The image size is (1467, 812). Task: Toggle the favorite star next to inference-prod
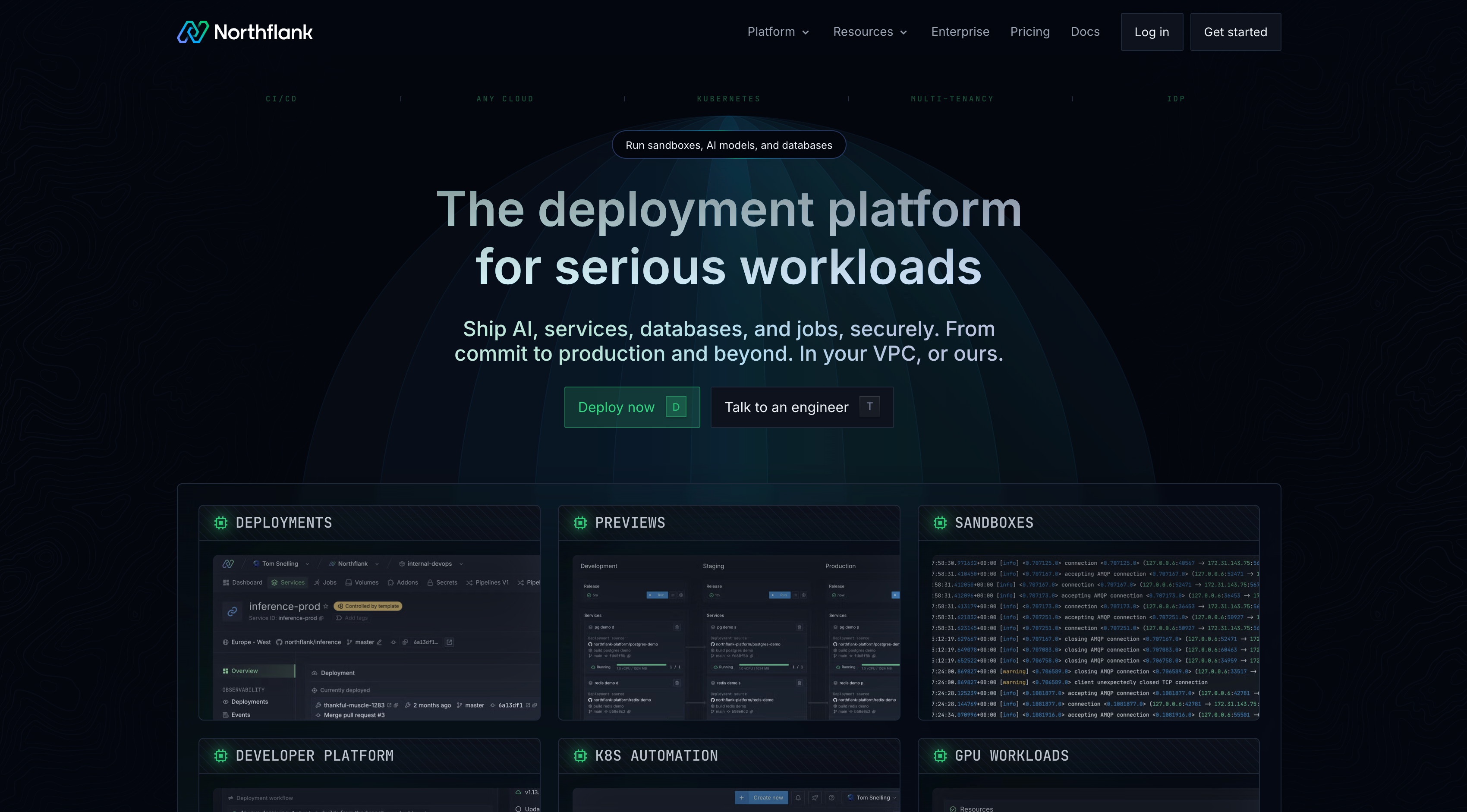pos(326,607)
